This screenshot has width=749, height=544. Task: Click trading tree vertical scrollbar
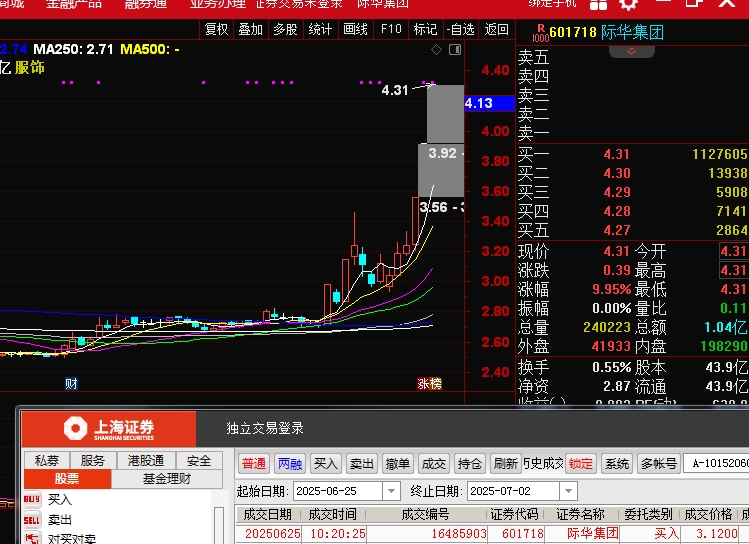point(219,524)
